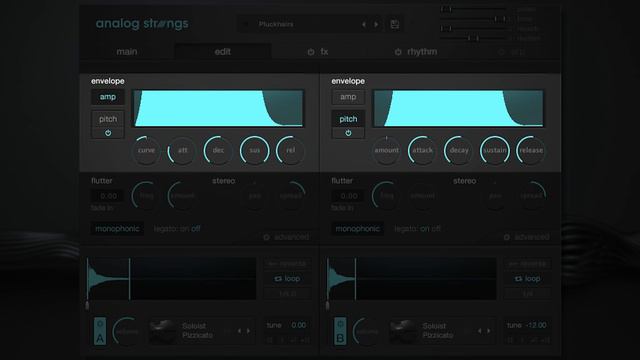Click the layer B volume knob
The image size is (640, 360).
367,331
